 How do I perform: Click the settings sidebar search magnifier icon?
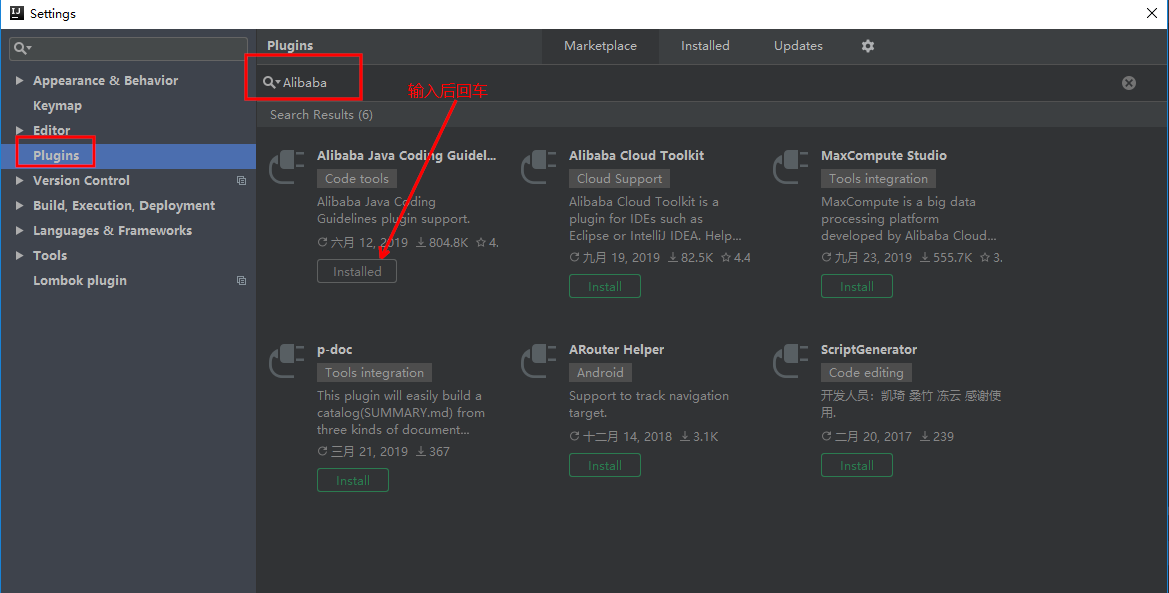pyautogui.click(x=22, y=48)
